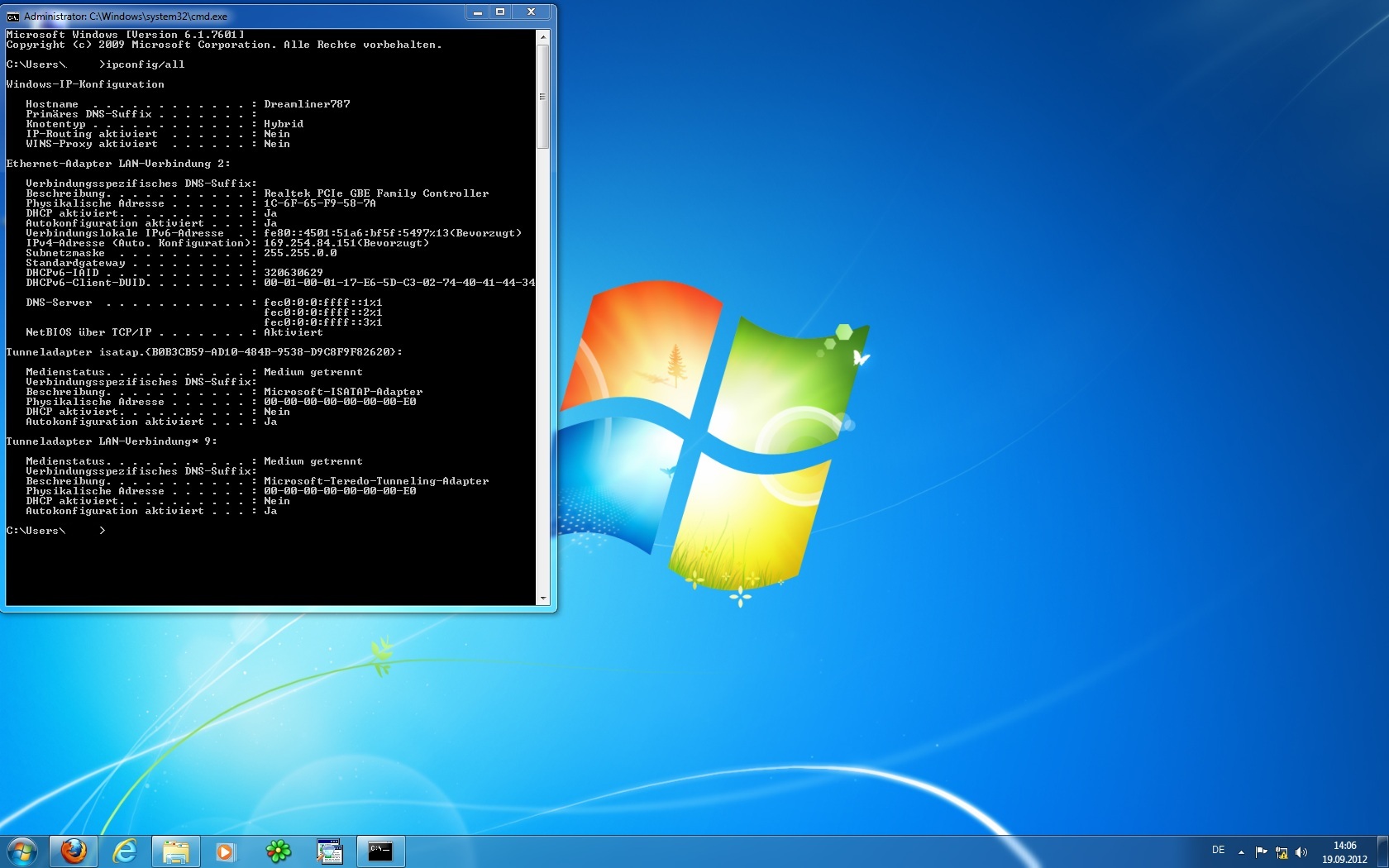The width and height of the screenshot is (1389, 868).
Task: Click the Copyright Microsoft Corporation line
Action: (224, 45)
